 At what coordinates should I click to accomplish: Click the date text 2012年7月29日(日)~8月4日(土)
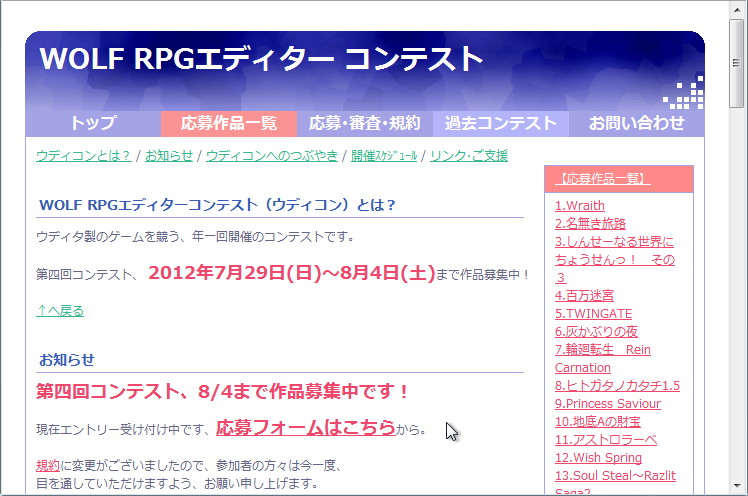tap(292, 273)
